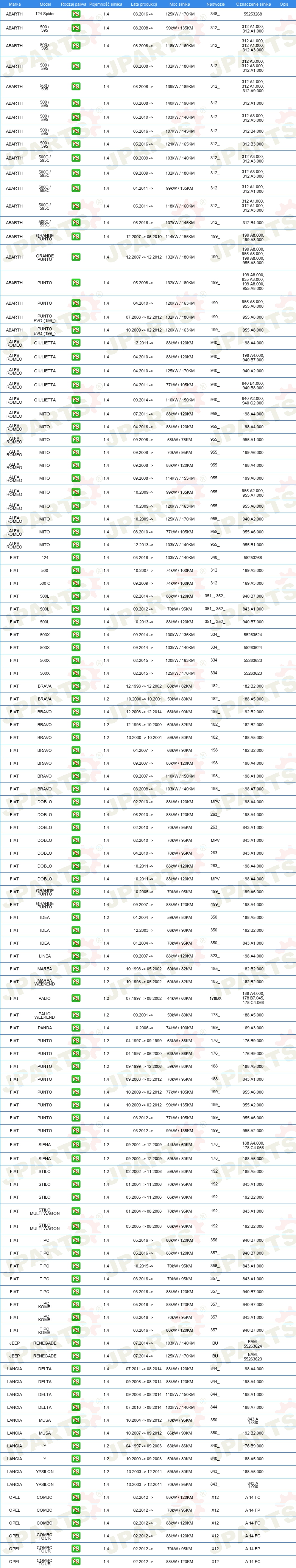Click the '124 Spider' model cell

point(44,13)
